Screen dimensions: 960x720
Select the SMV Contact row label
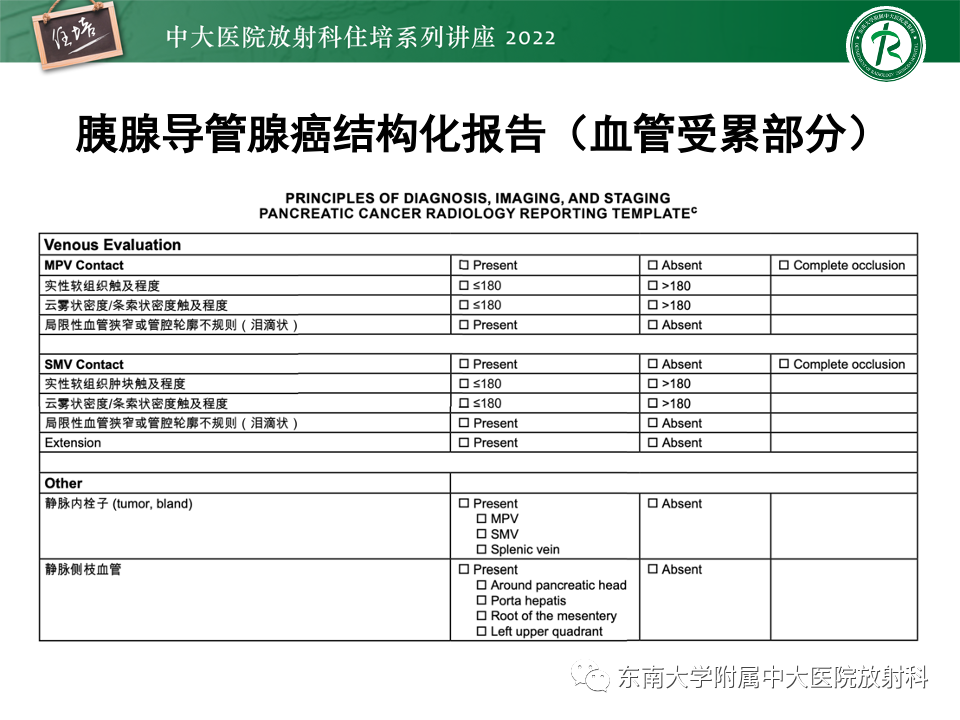(x=84, y=364)
